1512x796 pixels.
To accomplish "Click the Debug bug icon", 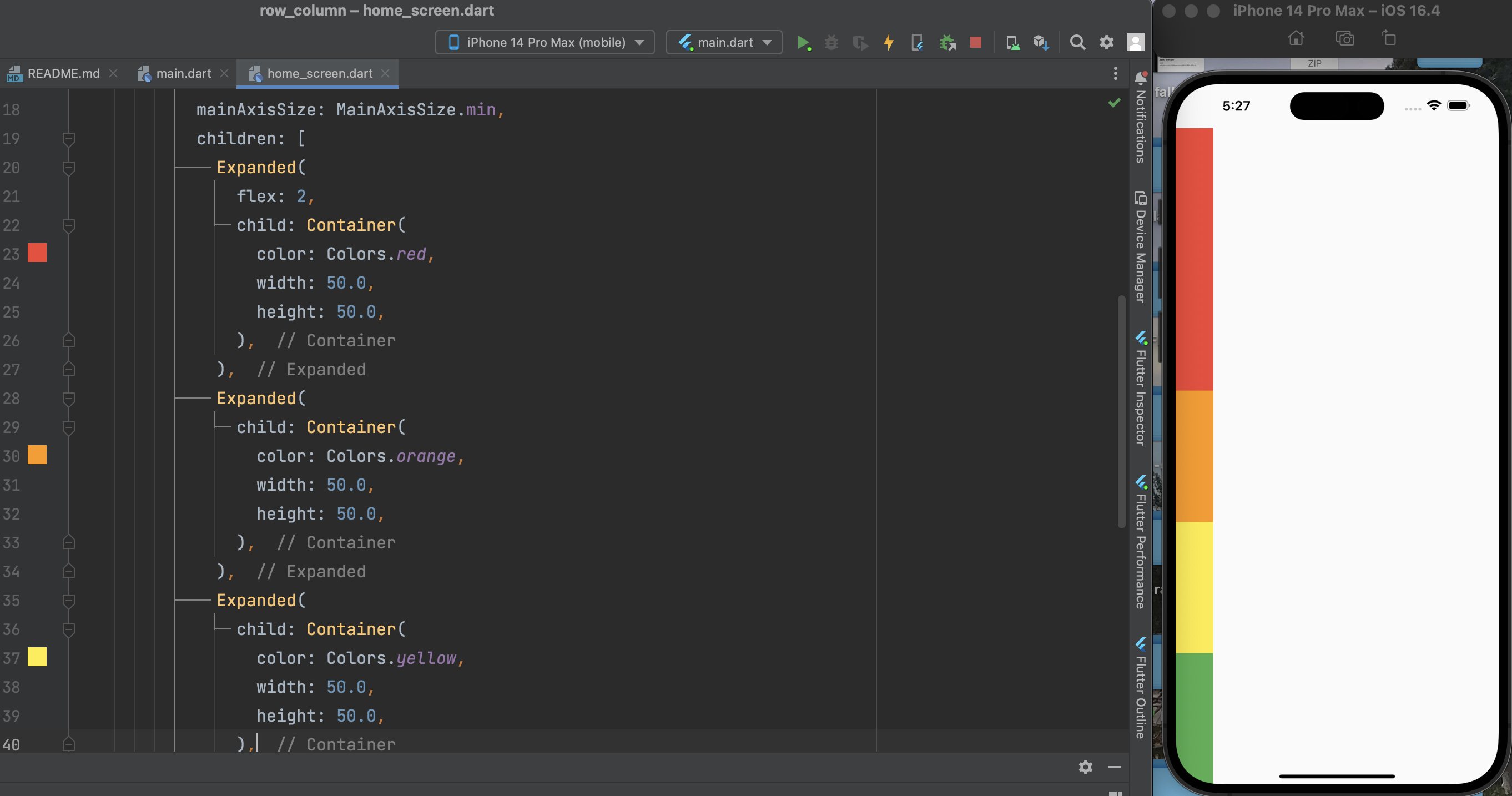I will 831,43.
